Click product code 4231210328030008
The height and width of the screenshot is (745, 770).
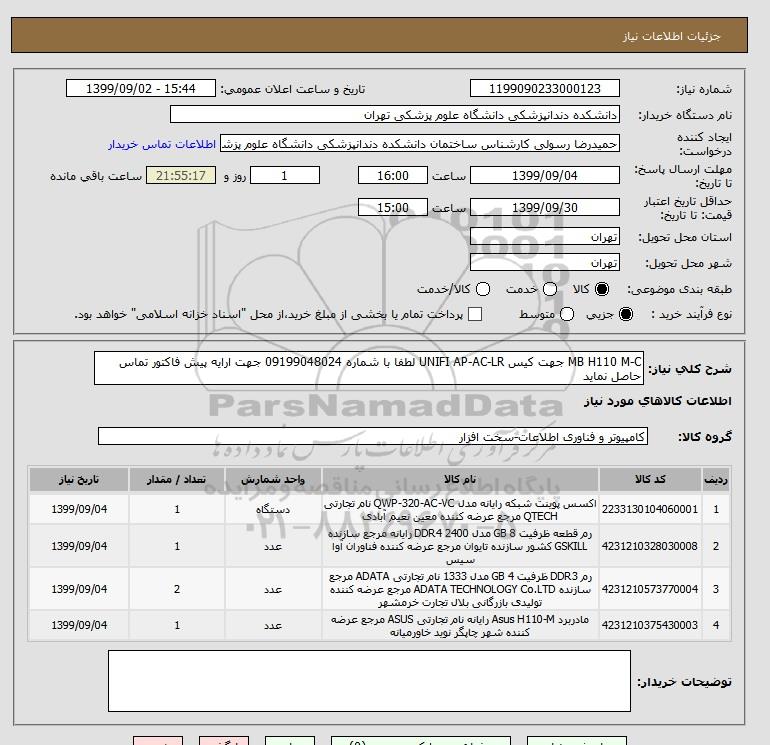650,546
